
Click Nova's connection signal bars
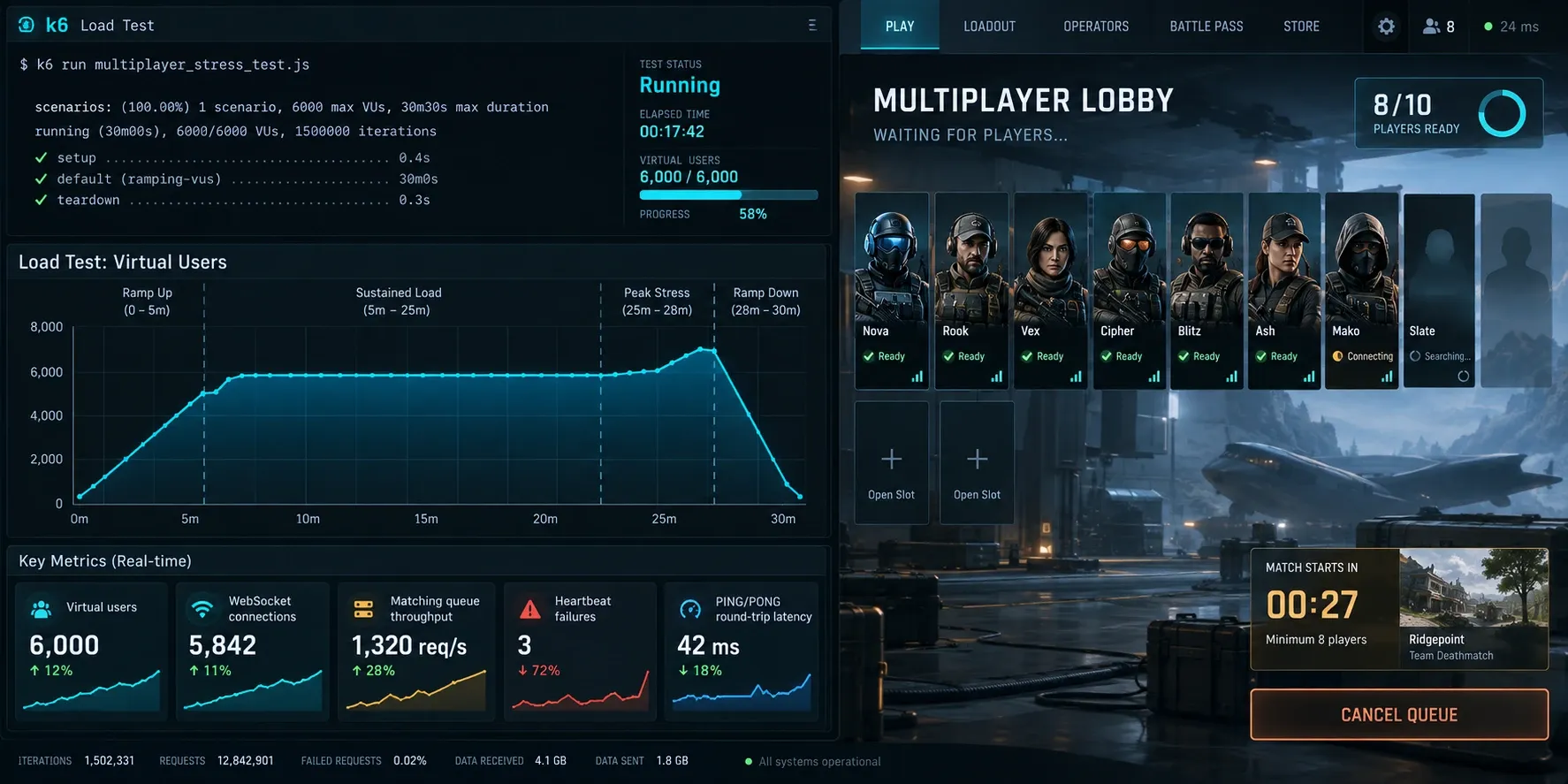917,377
